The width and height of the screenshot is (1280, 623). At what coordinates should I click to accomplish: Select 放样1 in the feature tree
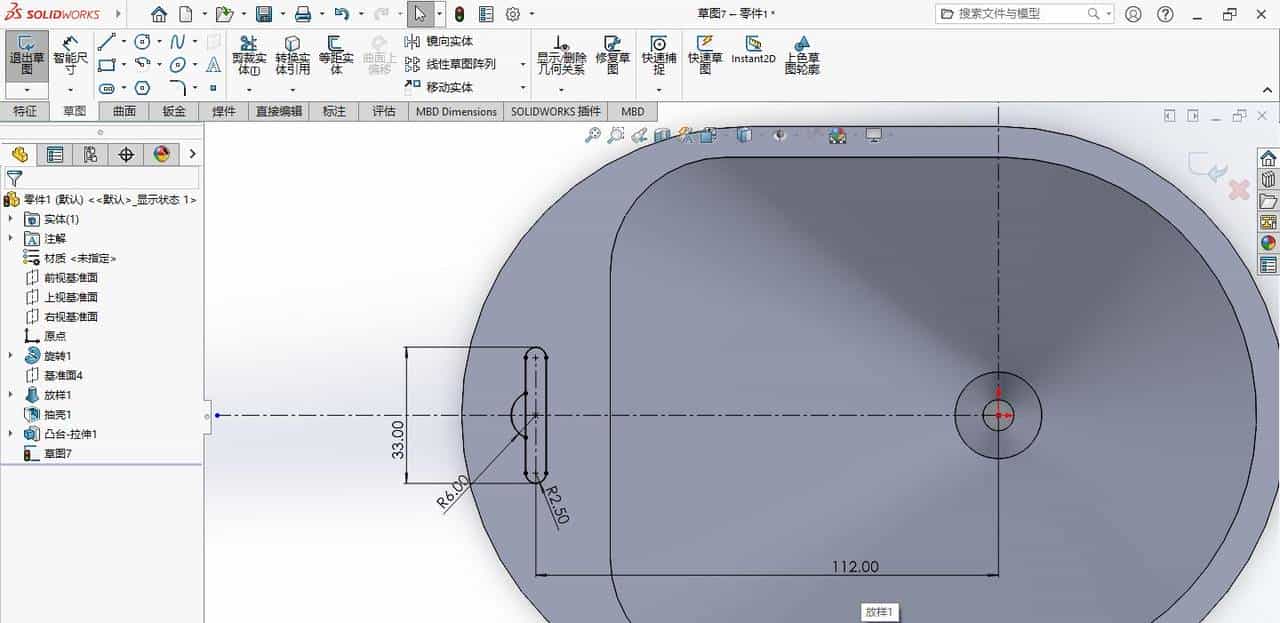(x=55, y=394)
